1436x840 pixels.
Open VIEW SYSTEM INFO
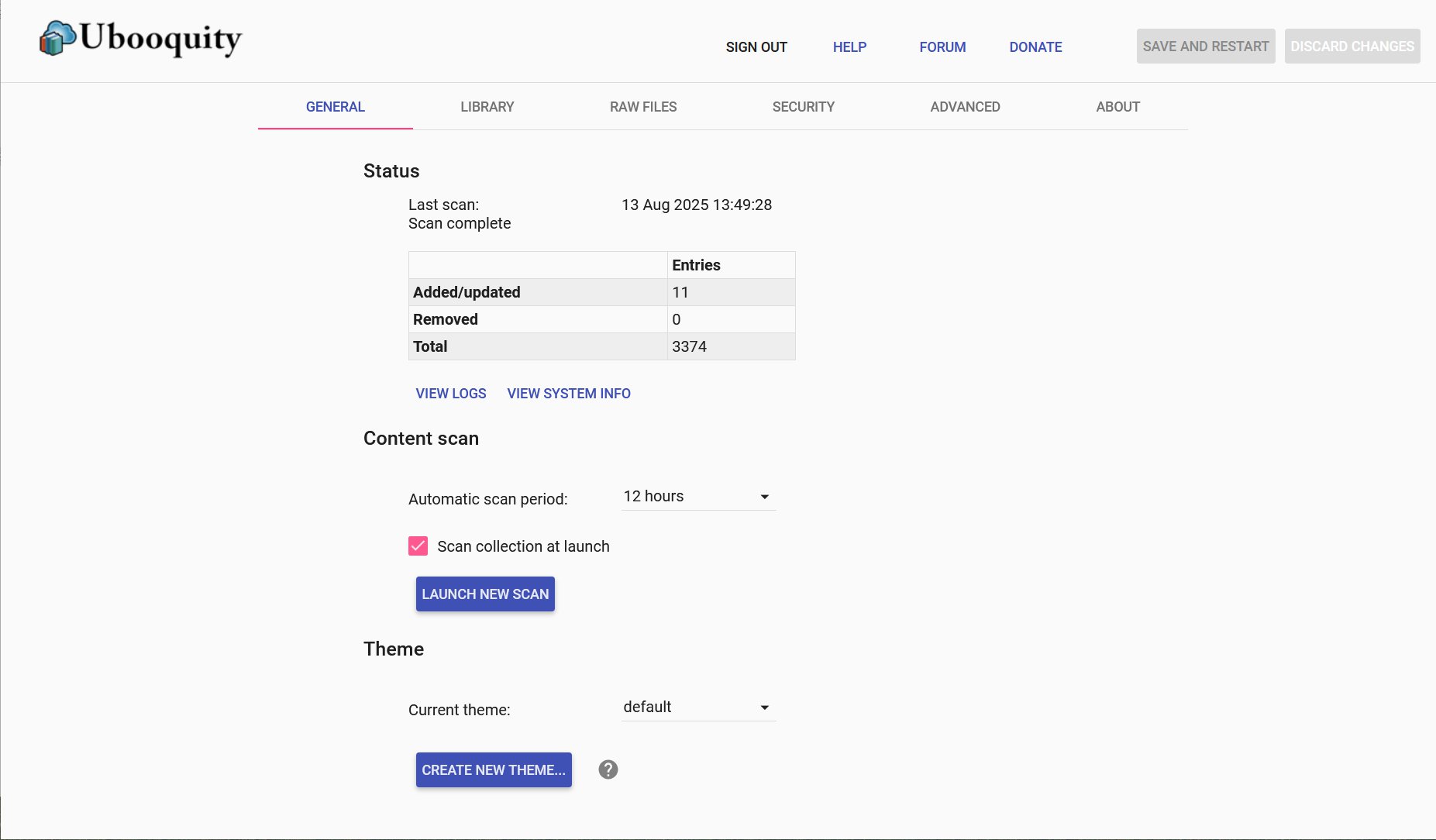[569, 394]
